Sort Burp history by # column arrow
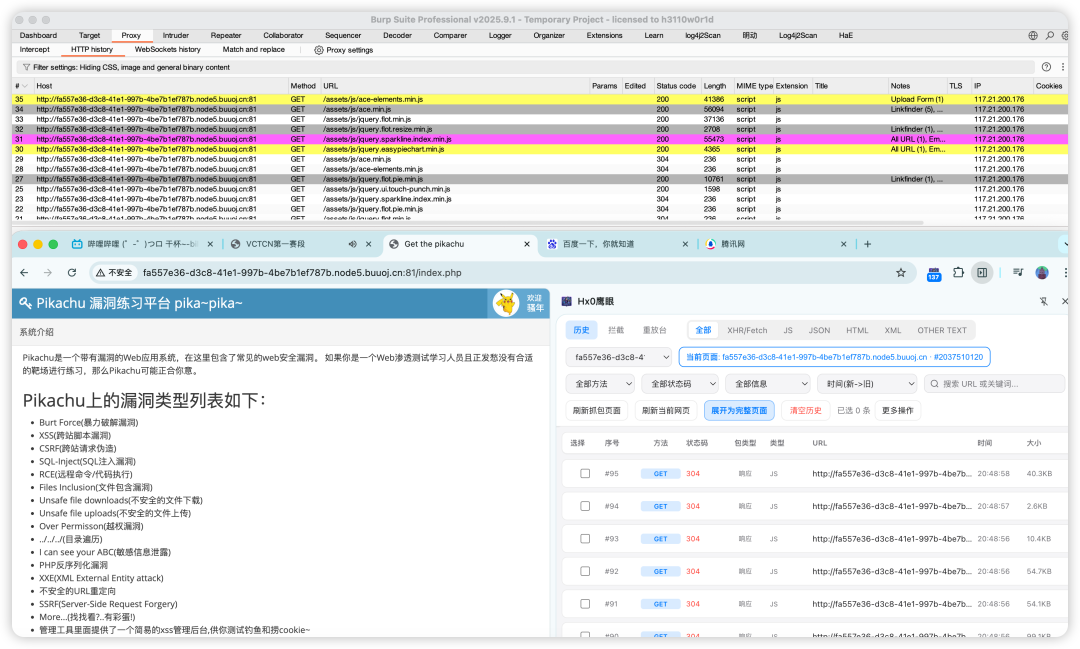Screen dimensions: 1080x649 25,86
